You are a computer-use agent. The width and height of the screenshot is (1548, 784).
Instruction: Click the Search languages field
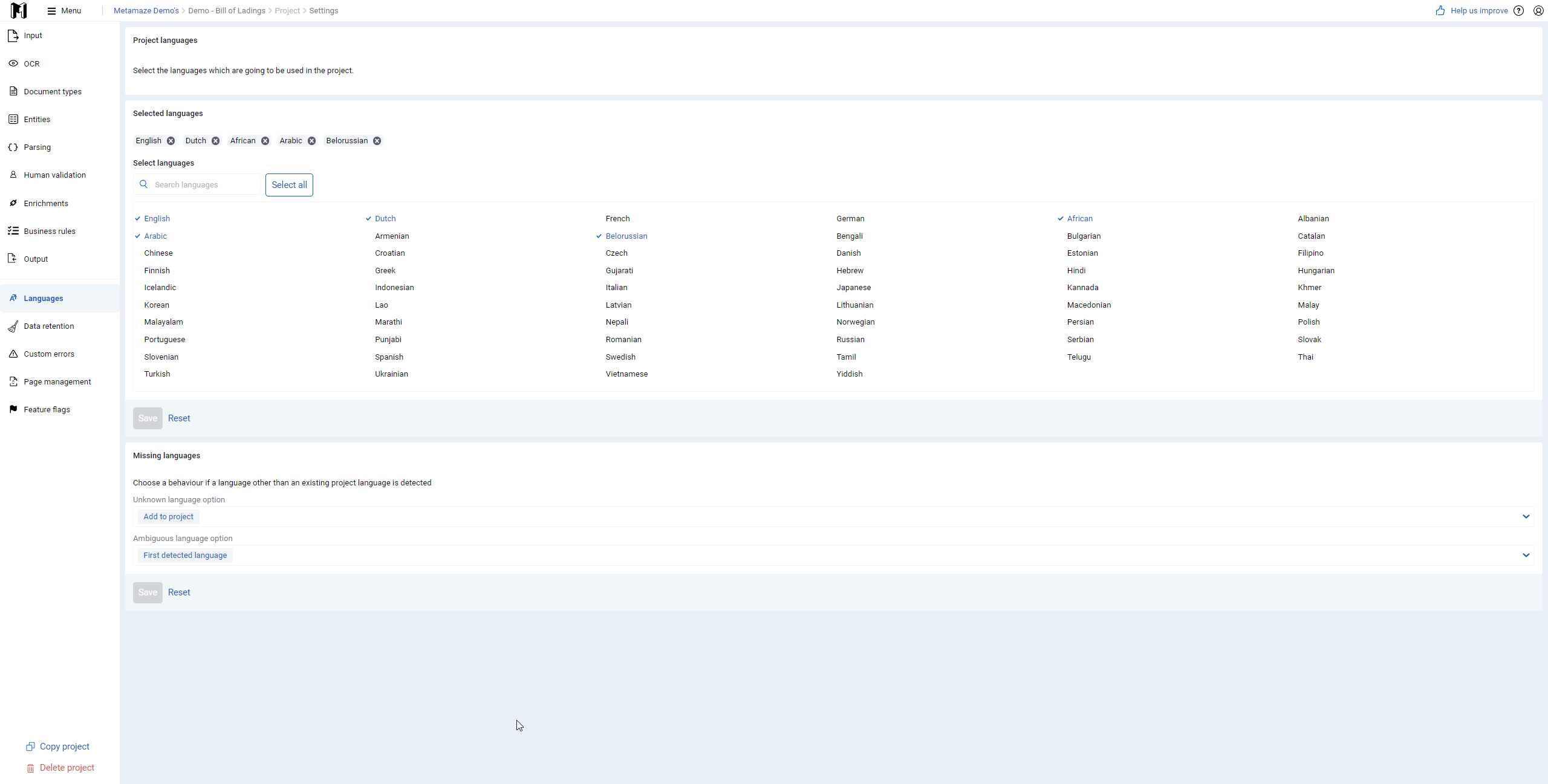click(197, 185)
